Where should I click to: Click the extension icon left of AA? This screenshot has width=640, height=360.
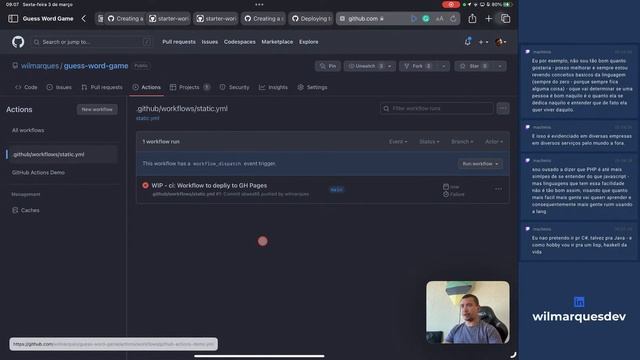click(426, 18)
